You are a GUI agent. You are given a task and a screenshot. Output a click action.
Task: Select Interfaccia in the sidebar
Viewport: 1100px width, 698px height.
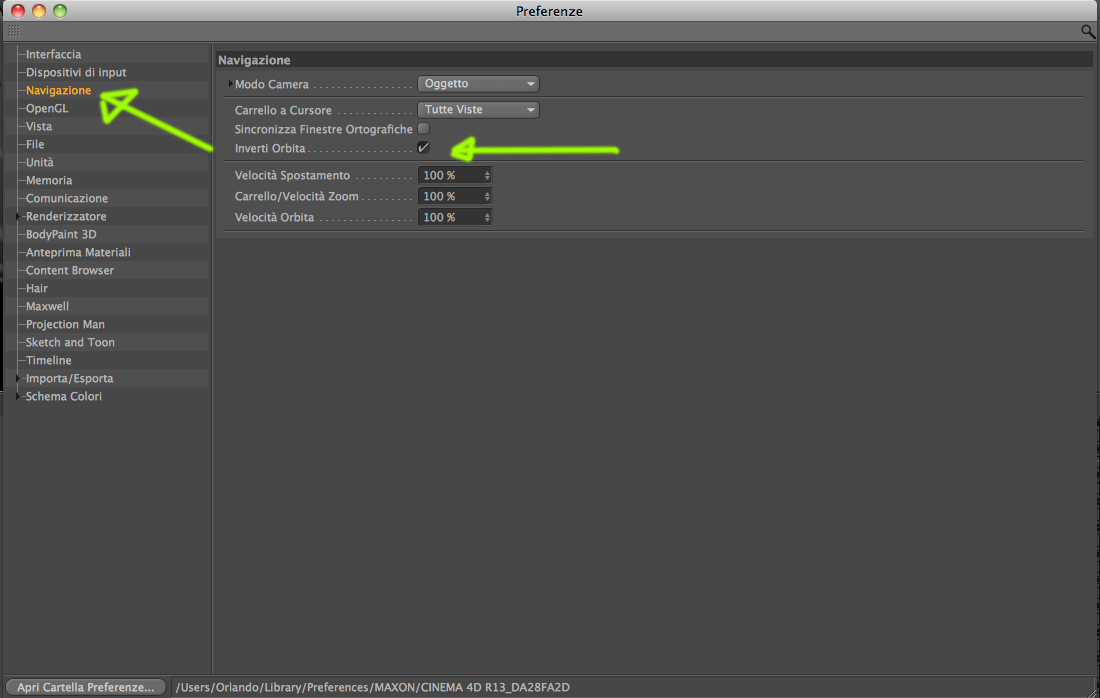(x=53, y=54)
